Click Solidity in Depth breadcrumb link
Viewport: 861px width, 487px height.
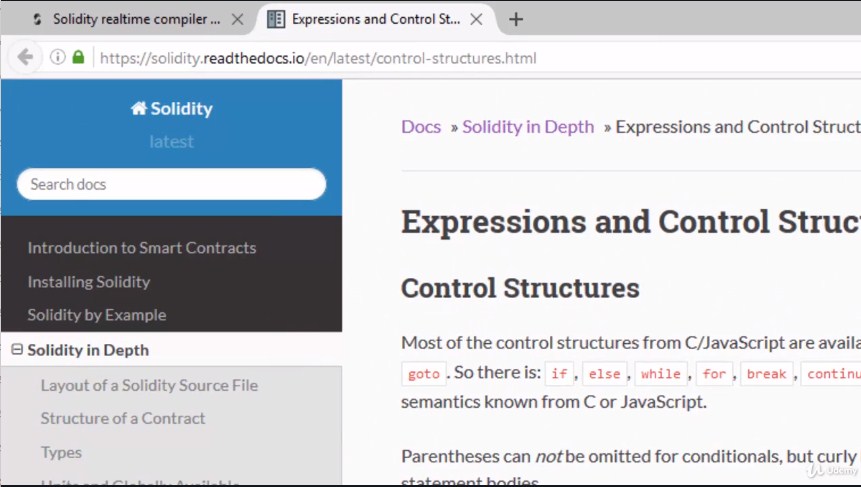click(x=528, y=127)
